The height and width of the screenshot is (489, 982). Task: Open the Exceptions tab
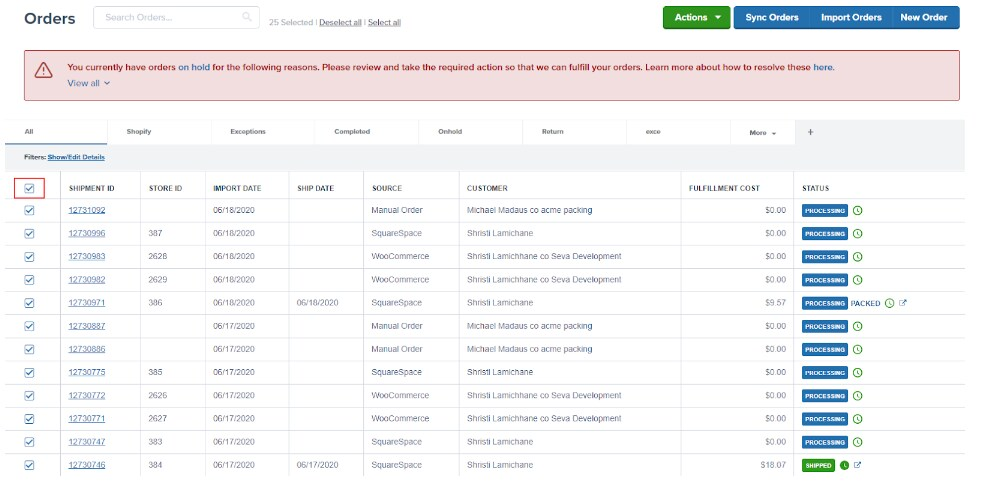pos(263,132)
